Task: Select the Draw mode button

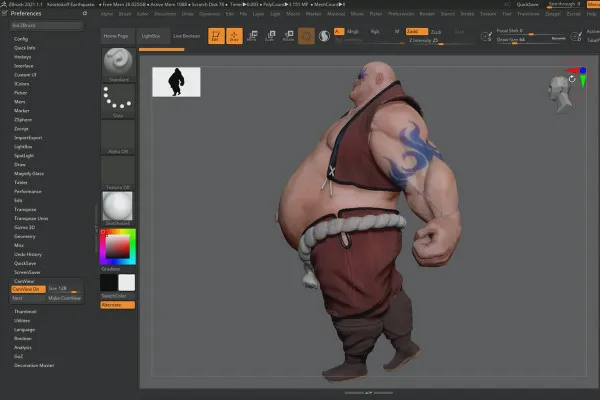Action: click(234, 36)
